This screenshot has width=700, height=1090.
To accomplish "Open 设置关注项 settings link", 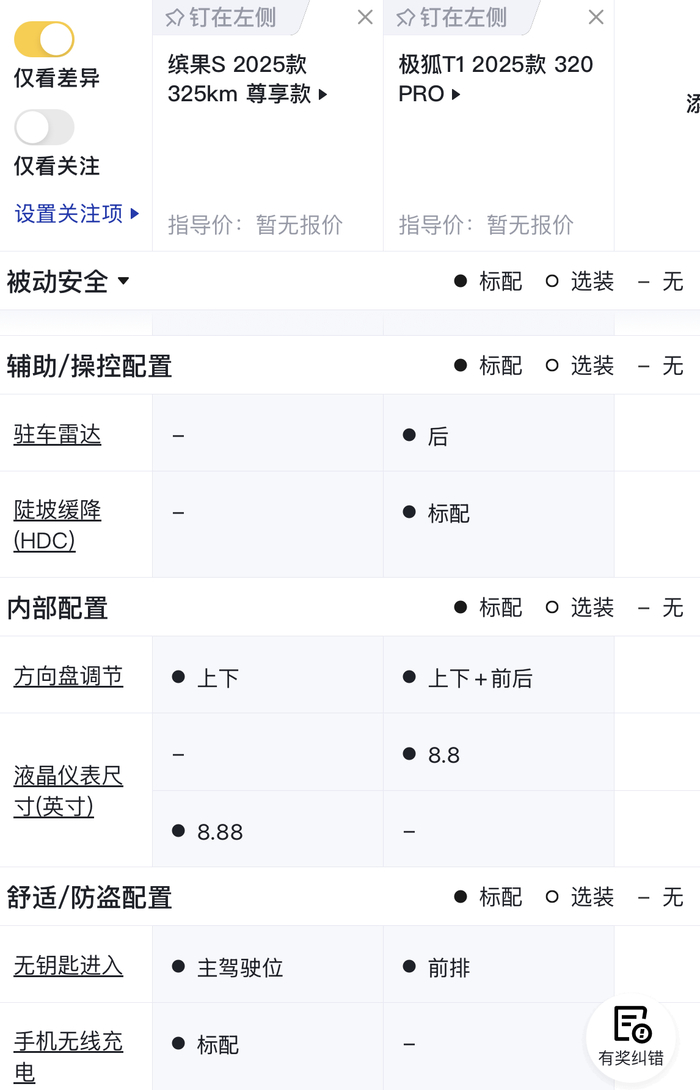I will coord(76,213).
